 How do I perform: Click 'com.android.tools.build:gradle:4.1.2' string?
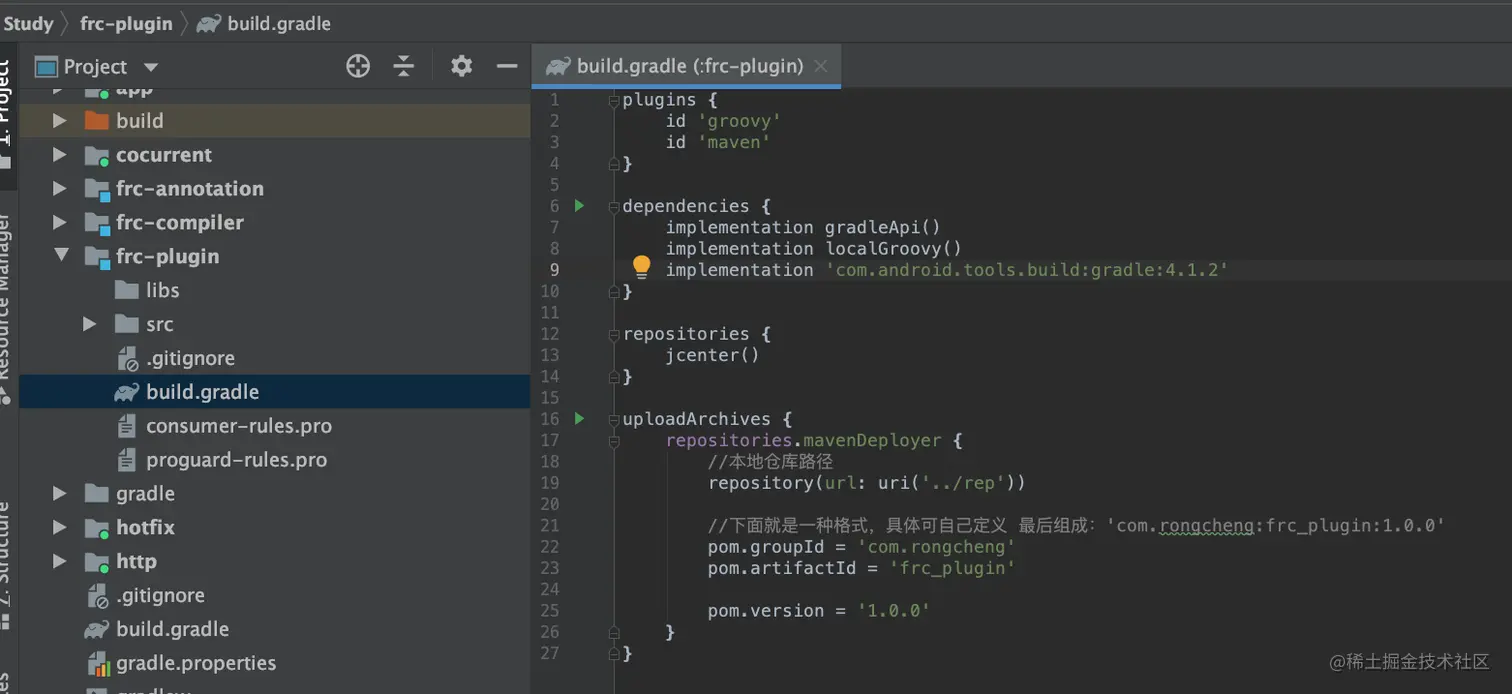(1026, 270)
